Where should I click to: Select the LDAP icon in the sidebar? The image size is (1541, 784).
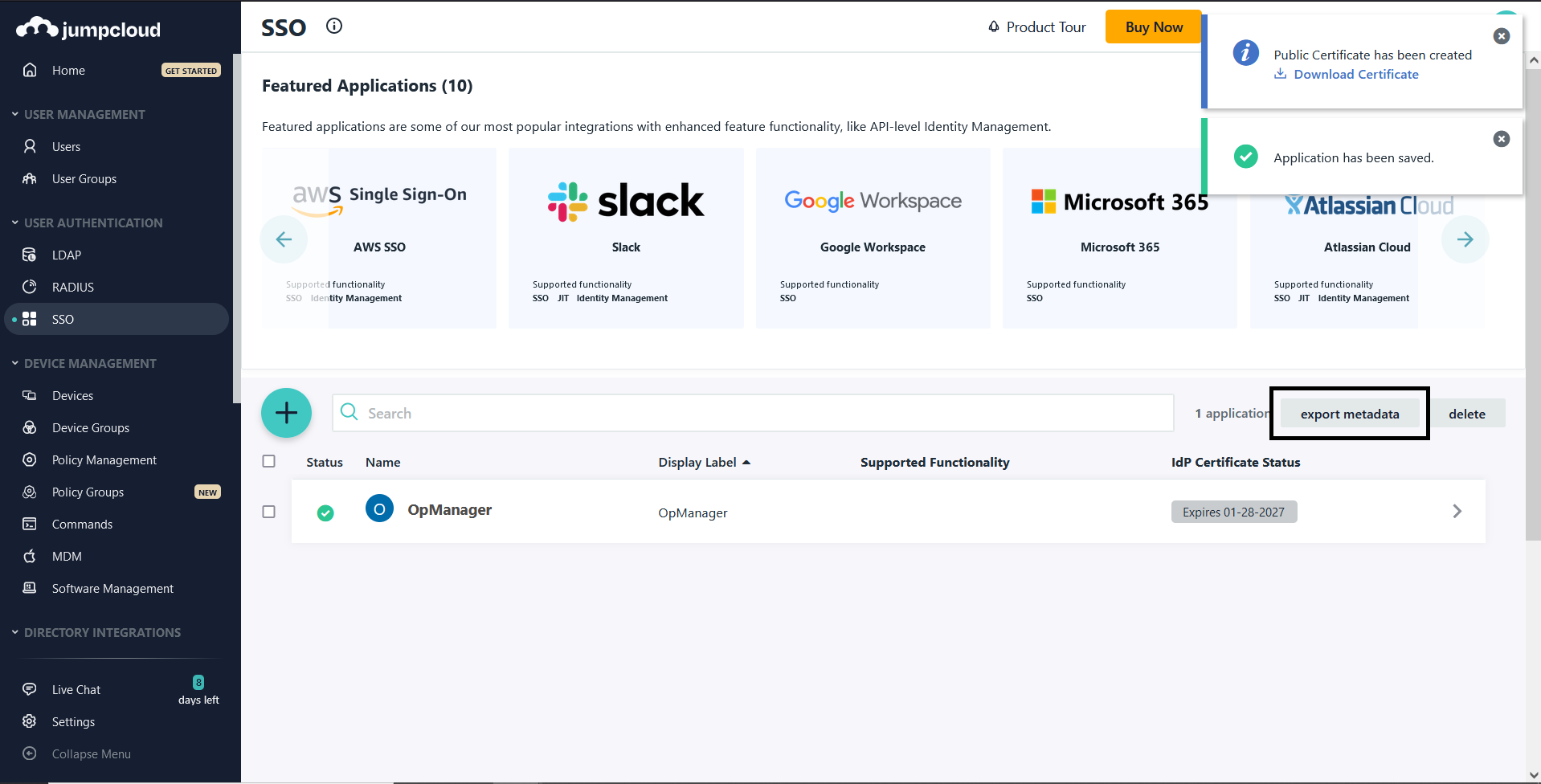30,255
